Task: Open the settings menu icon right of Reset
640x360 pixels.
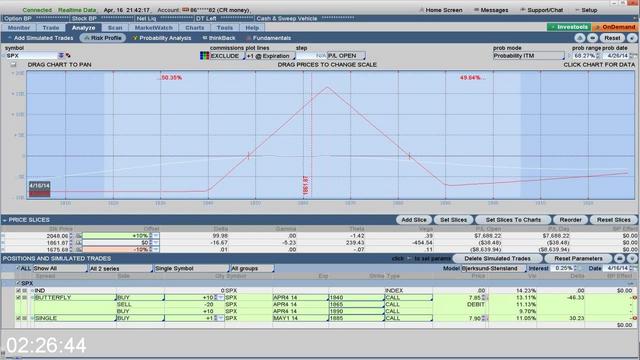Action: click(632, 38)
